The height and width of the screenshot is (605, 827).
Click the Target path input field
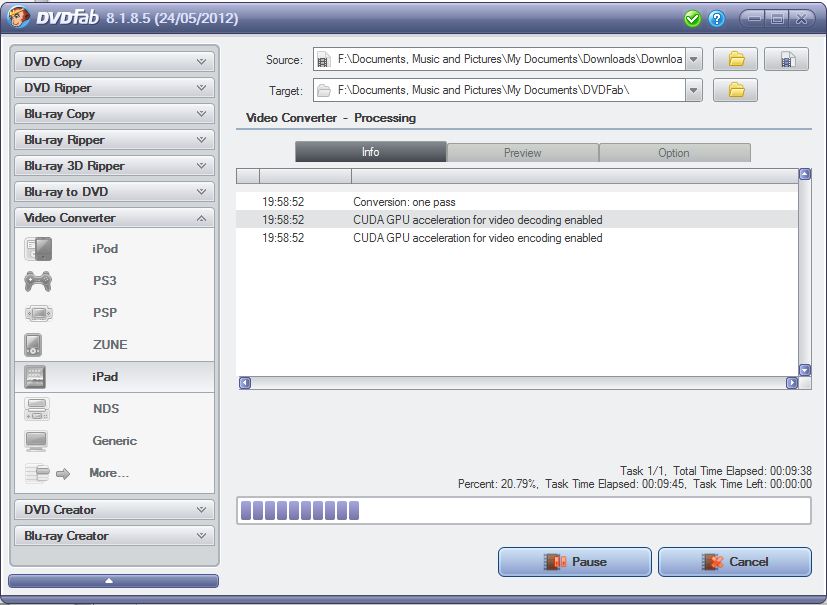pos(499,90)
